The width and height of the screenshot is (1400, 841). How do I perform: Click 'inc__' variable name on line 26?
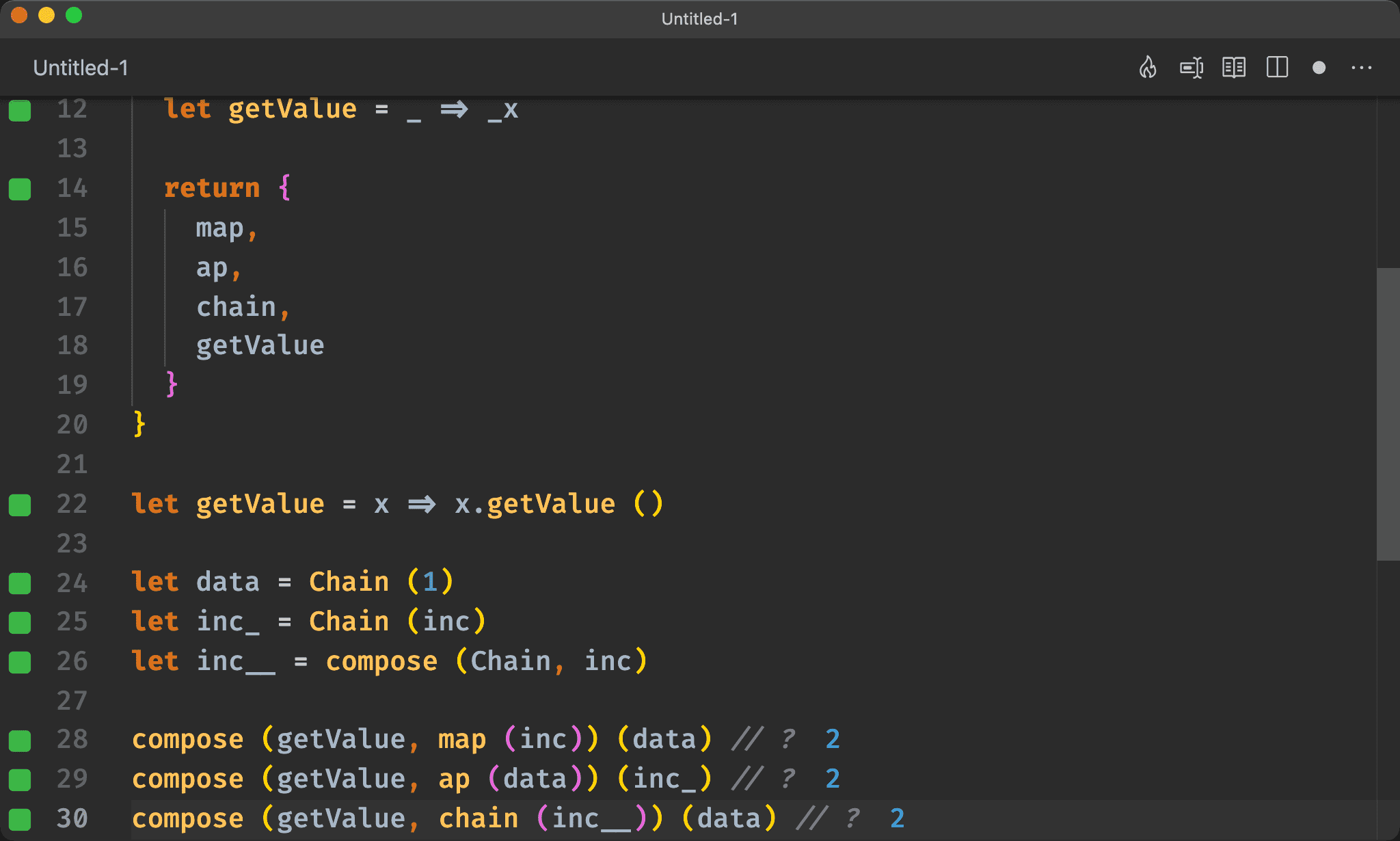point(236,662)
